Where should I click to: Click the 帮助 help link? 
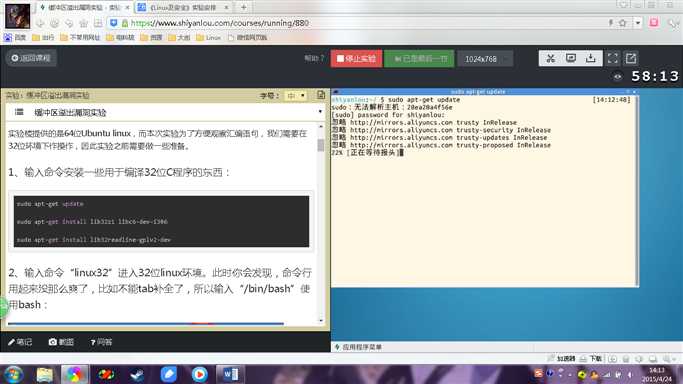point(314,58)
